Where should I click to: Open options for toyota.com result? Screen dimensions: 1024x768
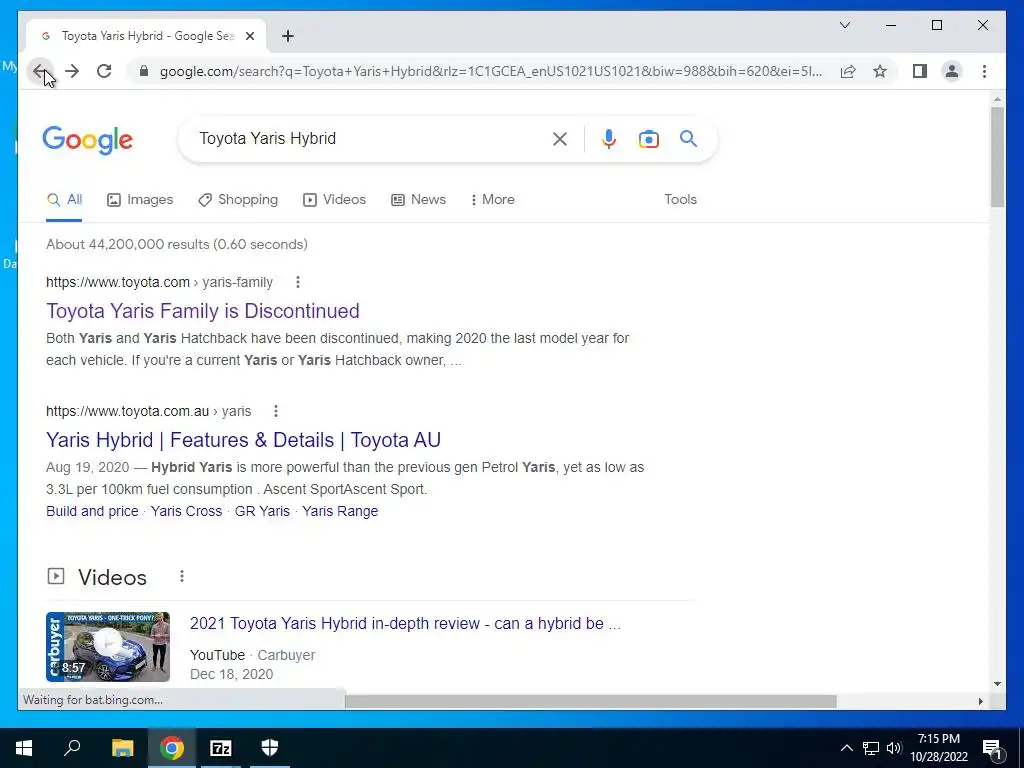pyautogui.click(x=298, y=282)
